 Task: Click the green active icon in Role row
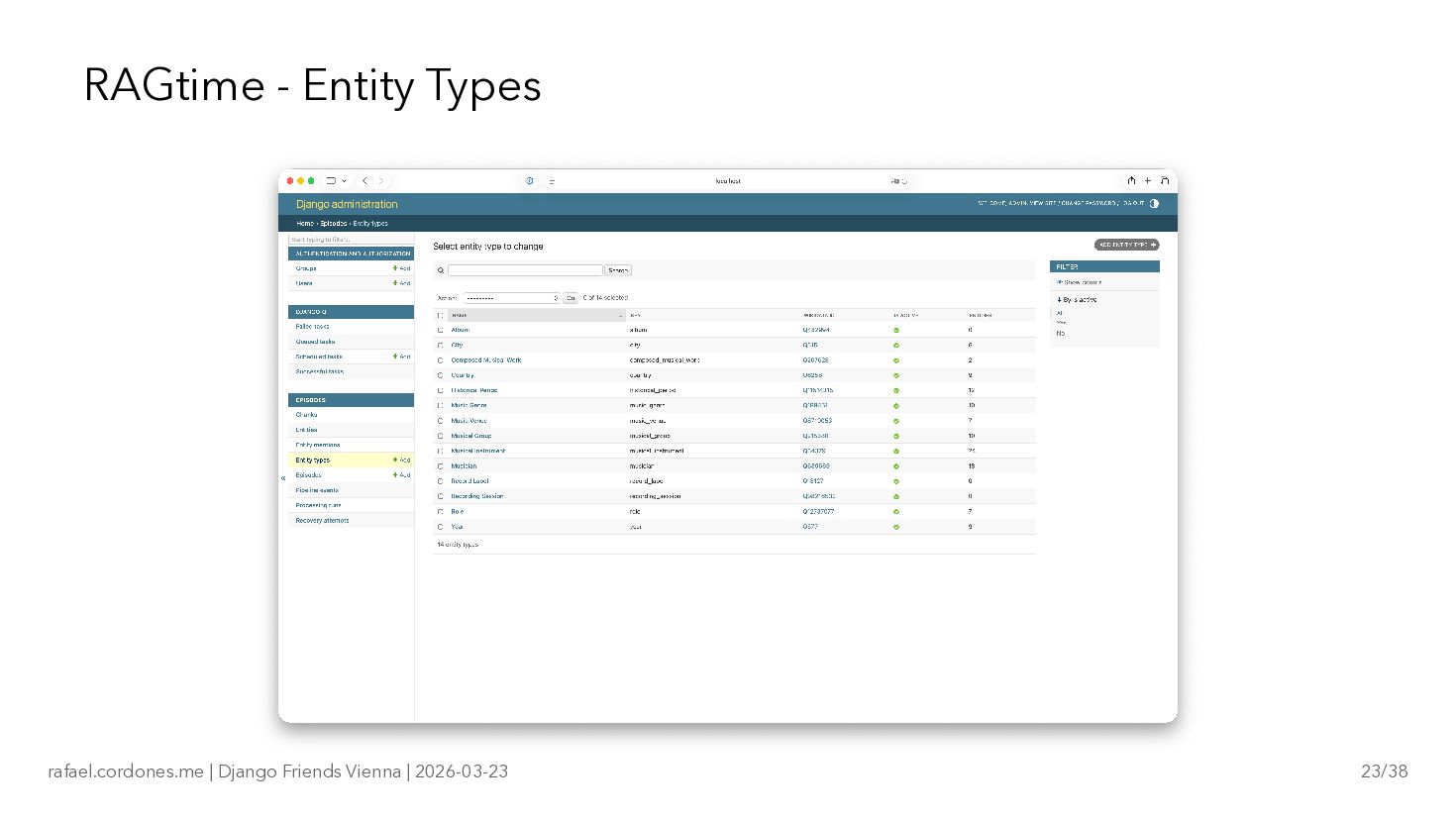(896, 512)
